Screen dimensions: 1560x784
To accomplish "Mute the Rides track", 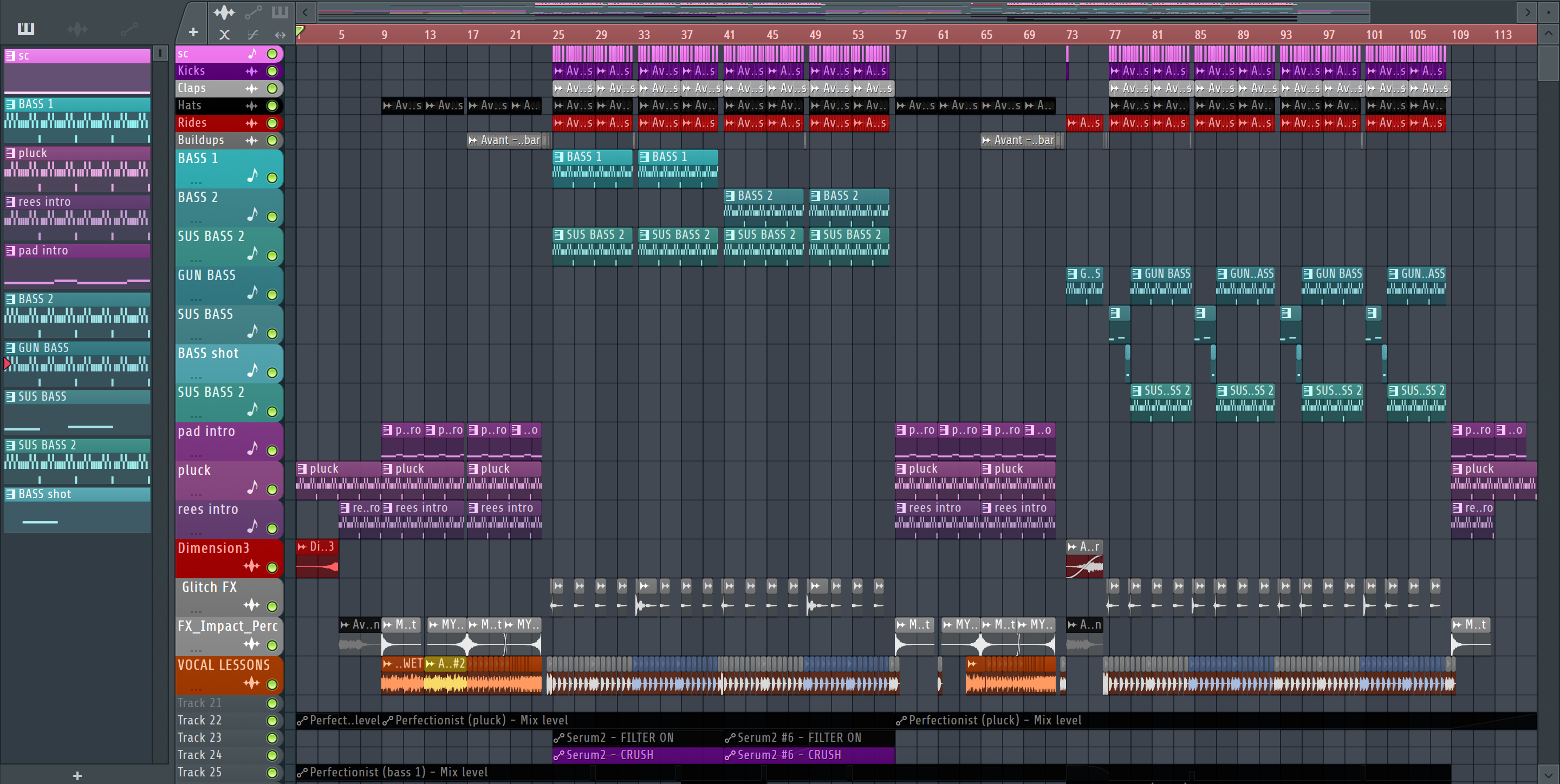I will click(x=272, y=123).
